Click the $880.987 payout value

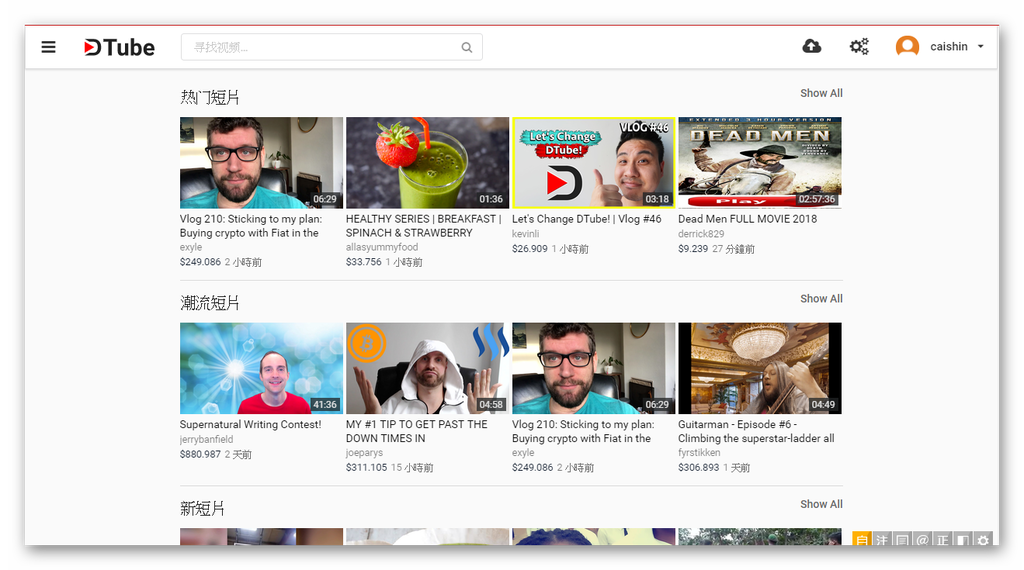point(200,454)
